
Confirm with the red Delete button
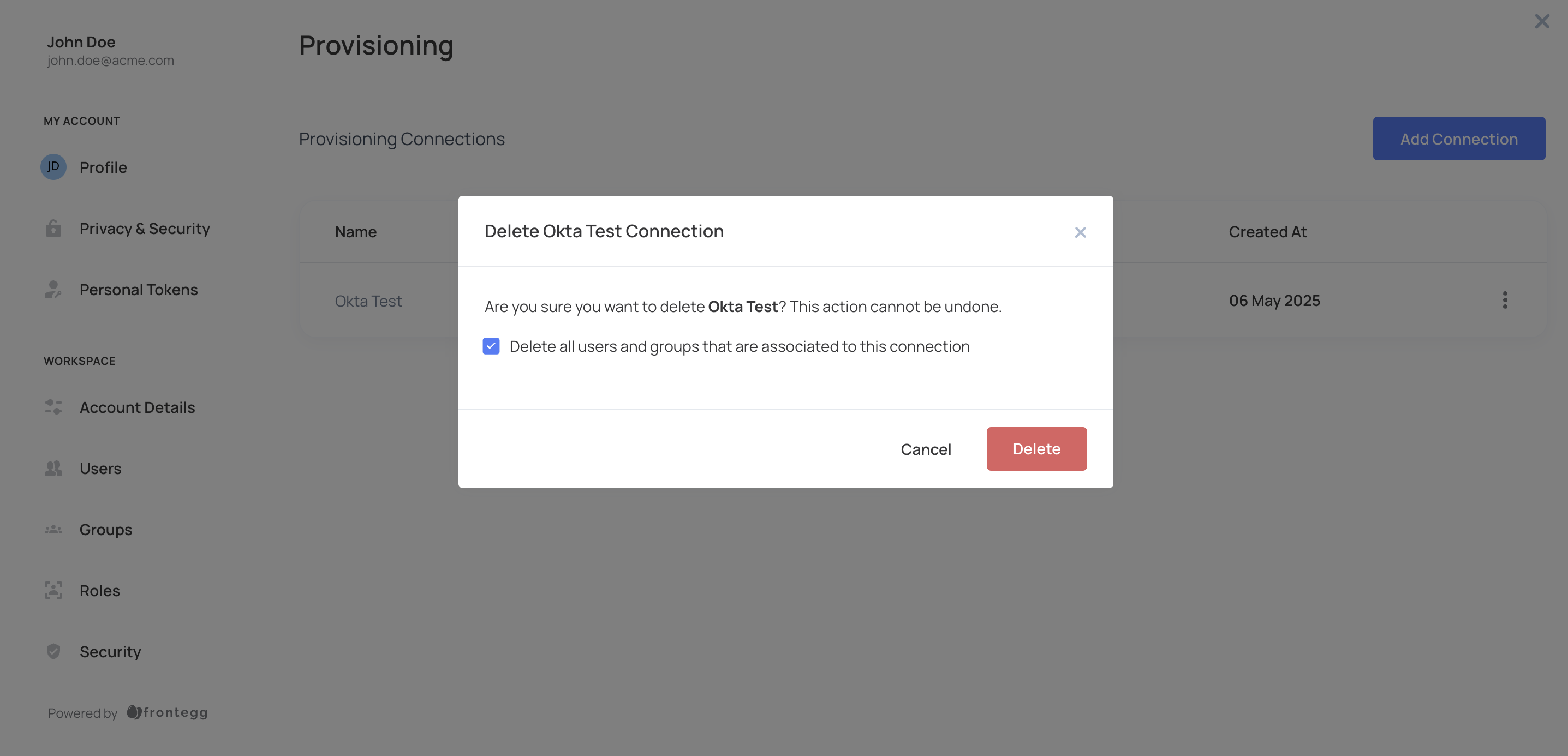(1036, 449)
